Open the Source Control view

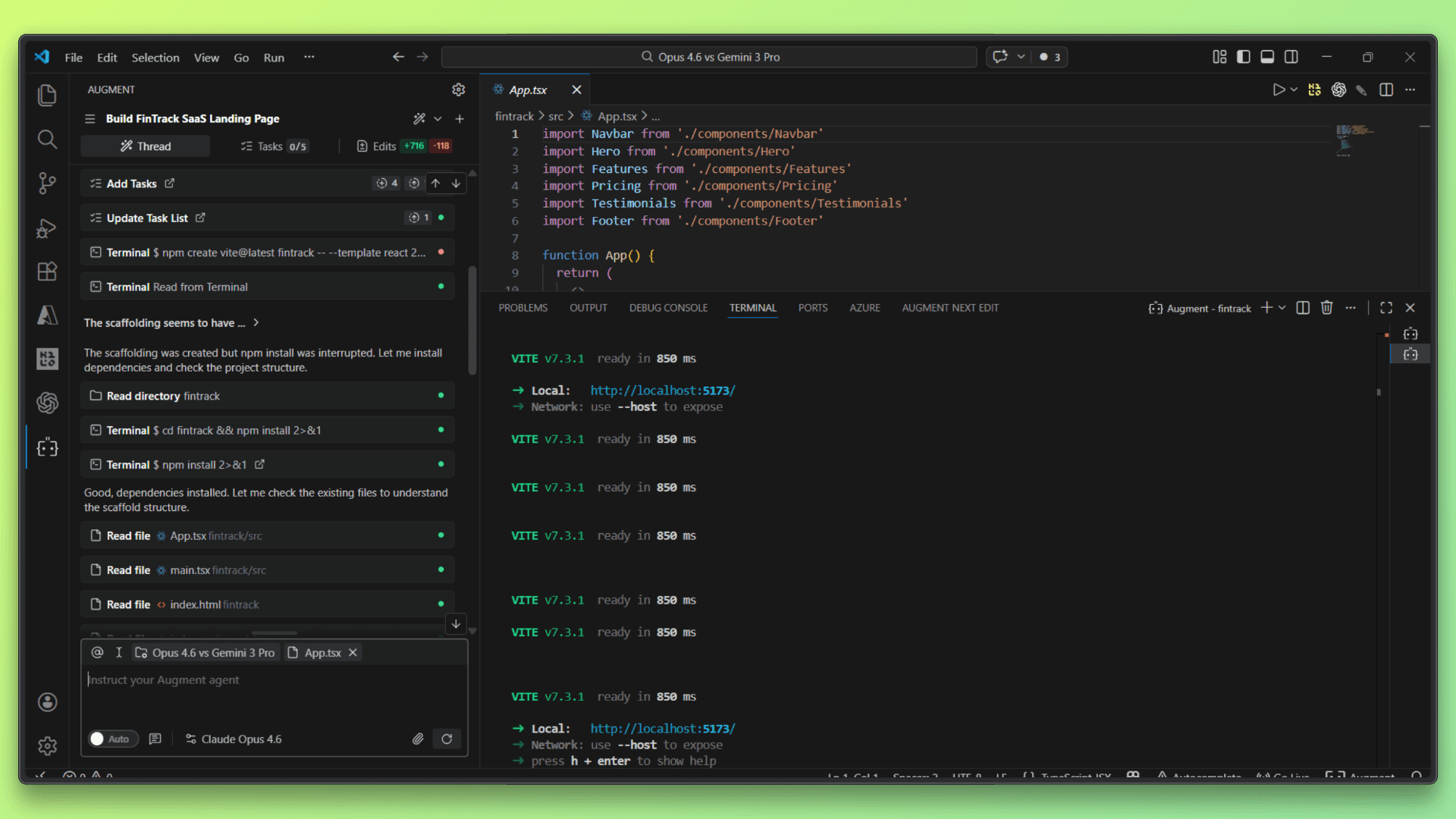(47, 183)
